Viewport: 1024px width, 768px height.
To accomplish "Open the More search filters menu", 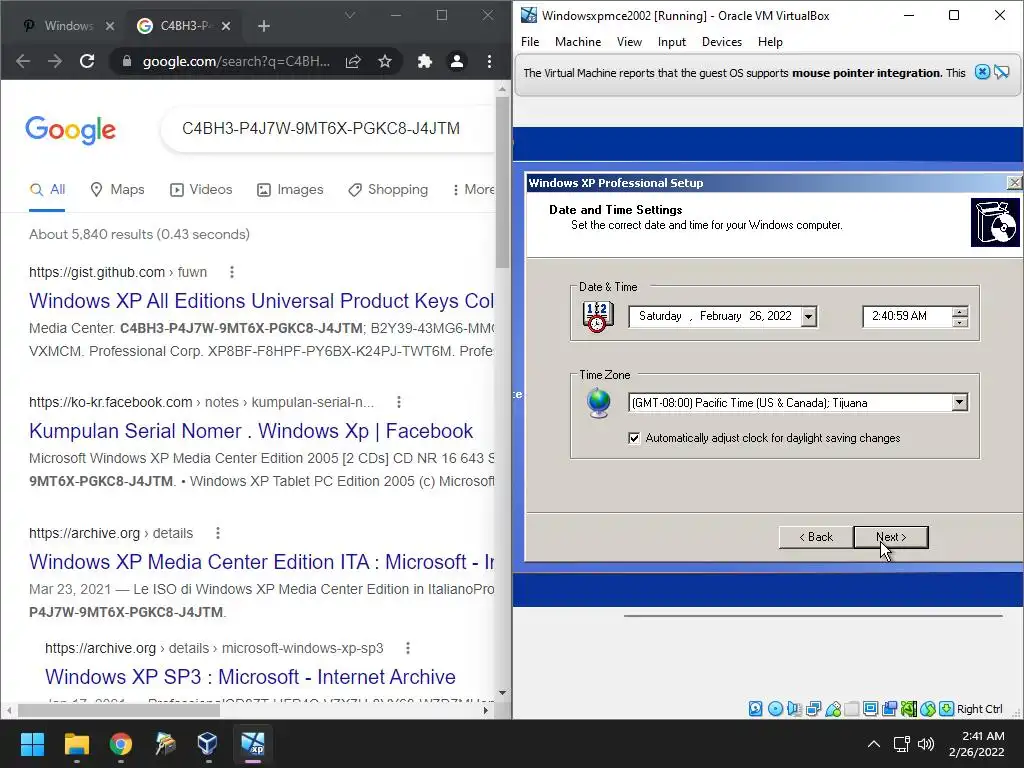I will tap(473, 189).
